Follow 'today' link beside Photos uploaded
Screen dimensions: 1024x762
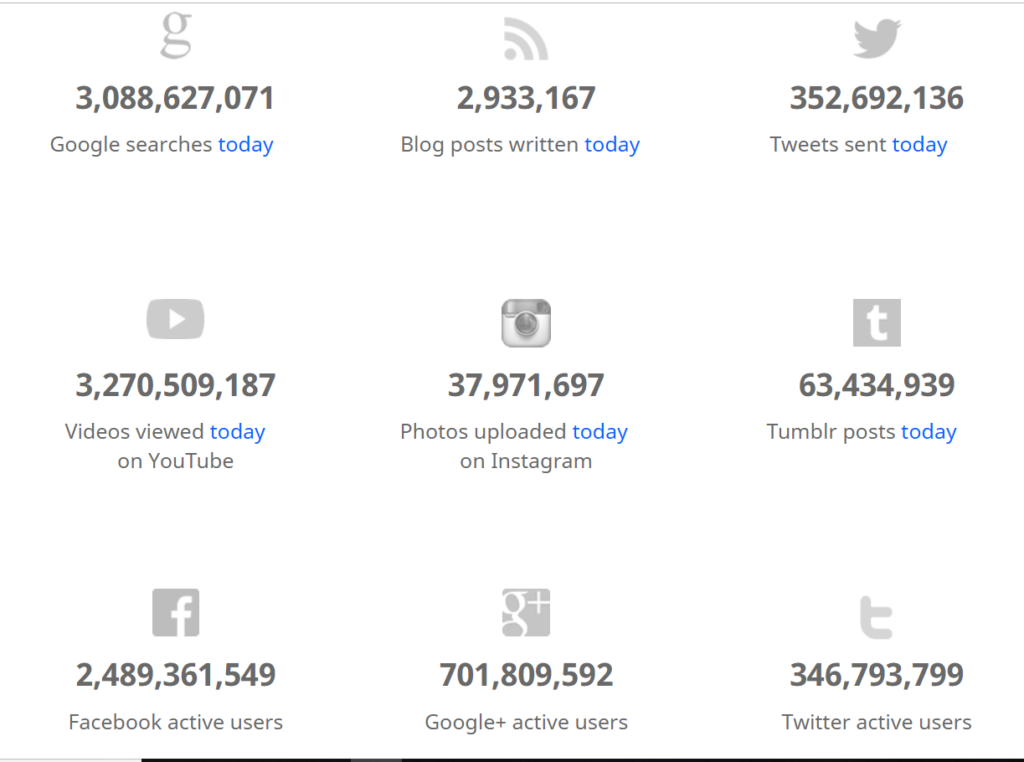(x=600, y=432)
